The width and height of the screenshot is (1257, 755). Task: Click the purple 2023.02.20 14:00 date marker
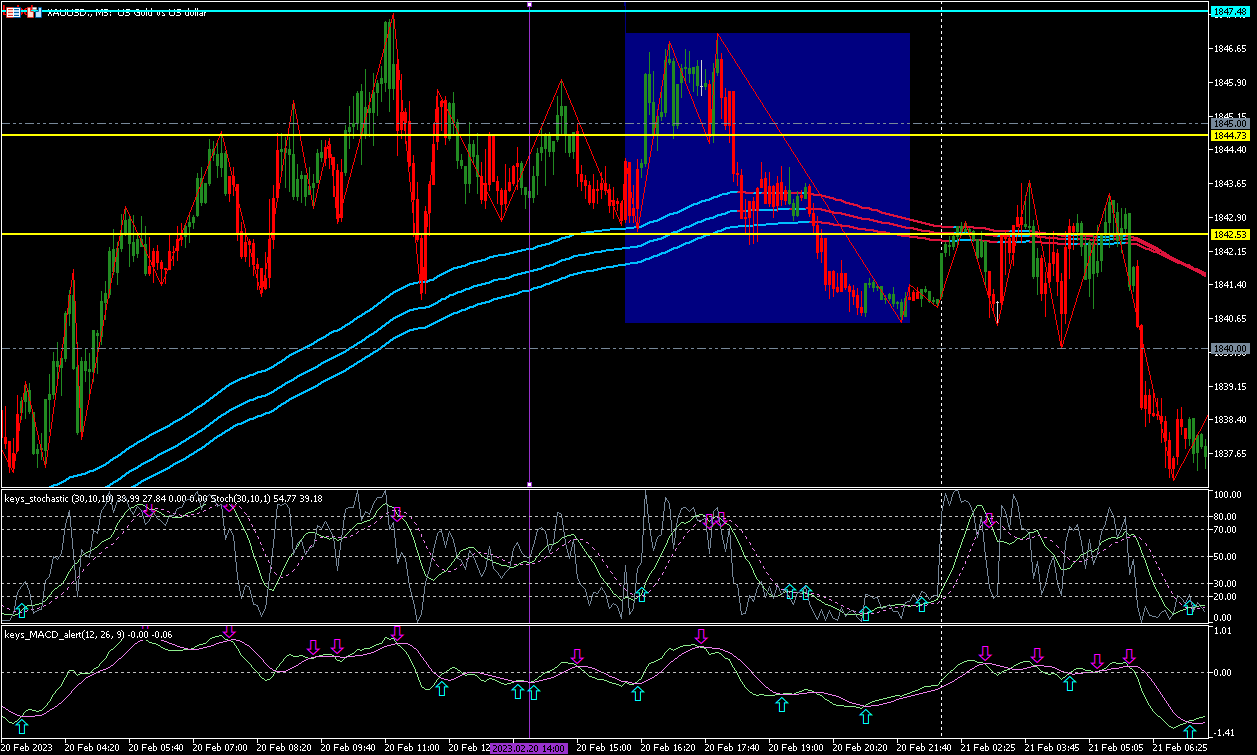pos(530,747)
